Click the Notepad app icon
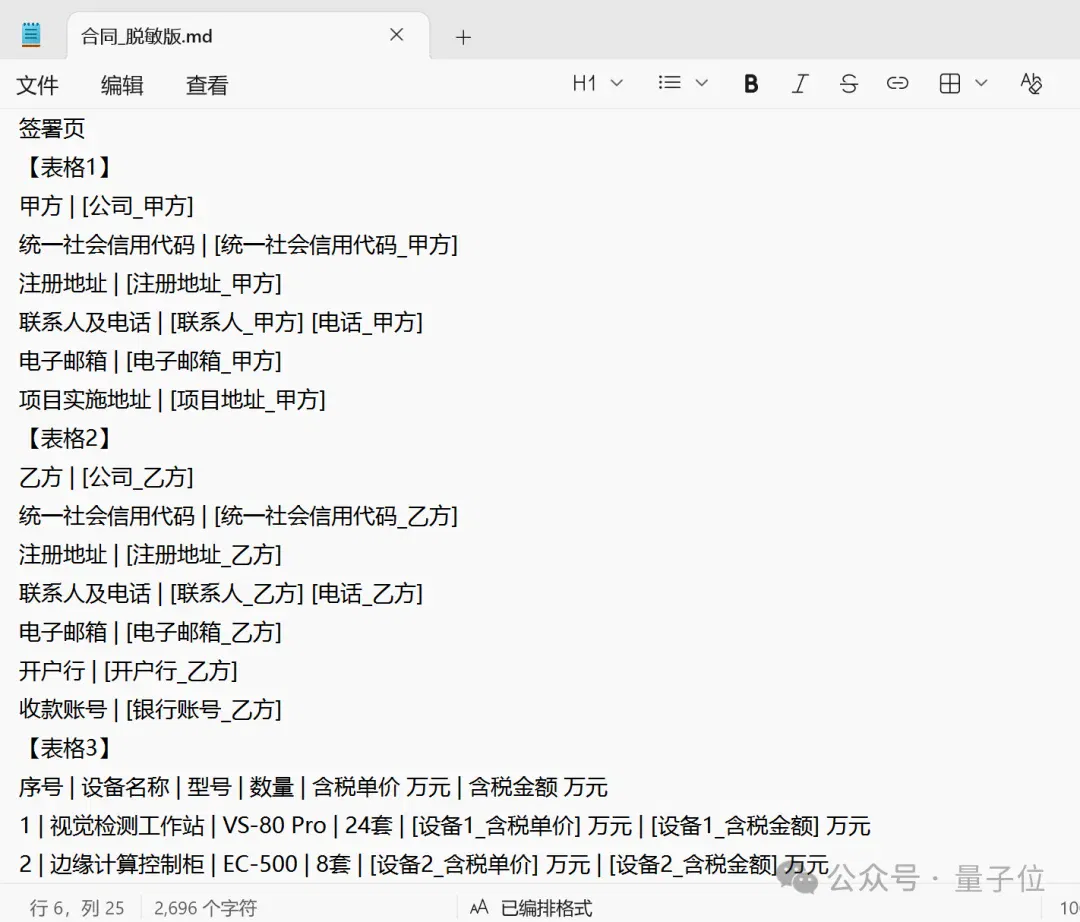1080x922 pixels. coord(31,35)
